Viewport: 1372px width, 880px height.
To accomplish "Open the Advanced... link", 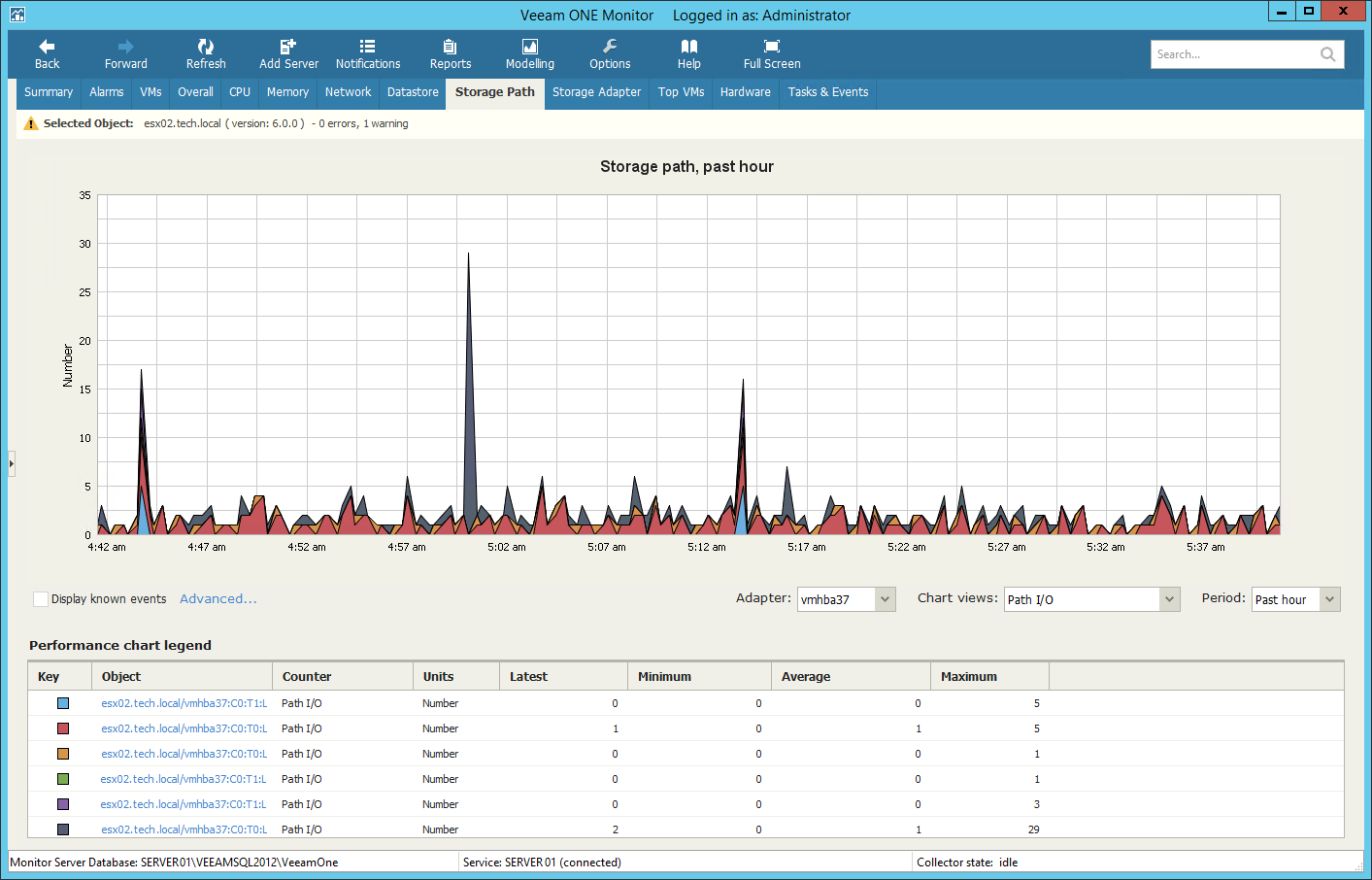I will (x=218, y=599).
